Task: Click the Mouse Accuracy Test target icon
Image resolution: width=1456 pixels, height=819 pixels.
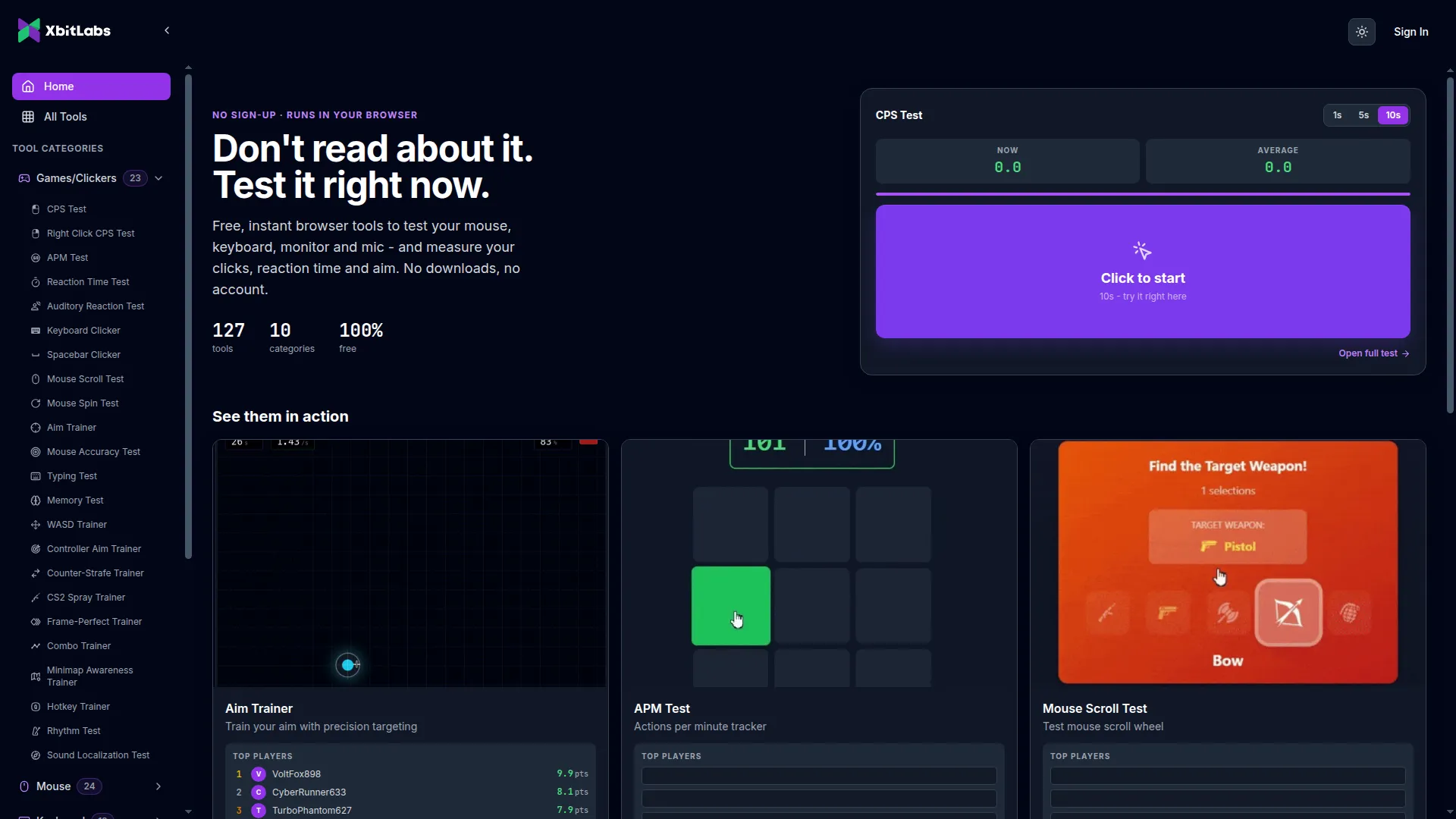Action: click(35, 452)
